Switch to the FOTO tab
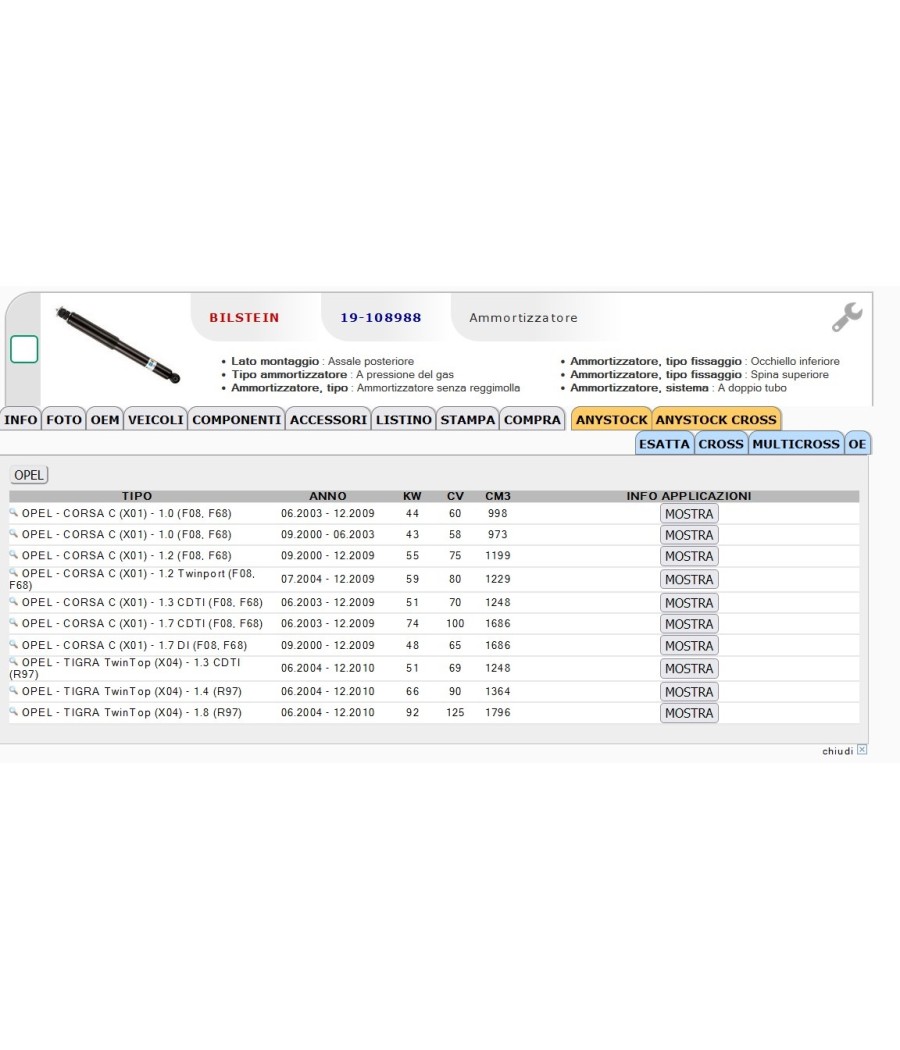 [64, 419]
